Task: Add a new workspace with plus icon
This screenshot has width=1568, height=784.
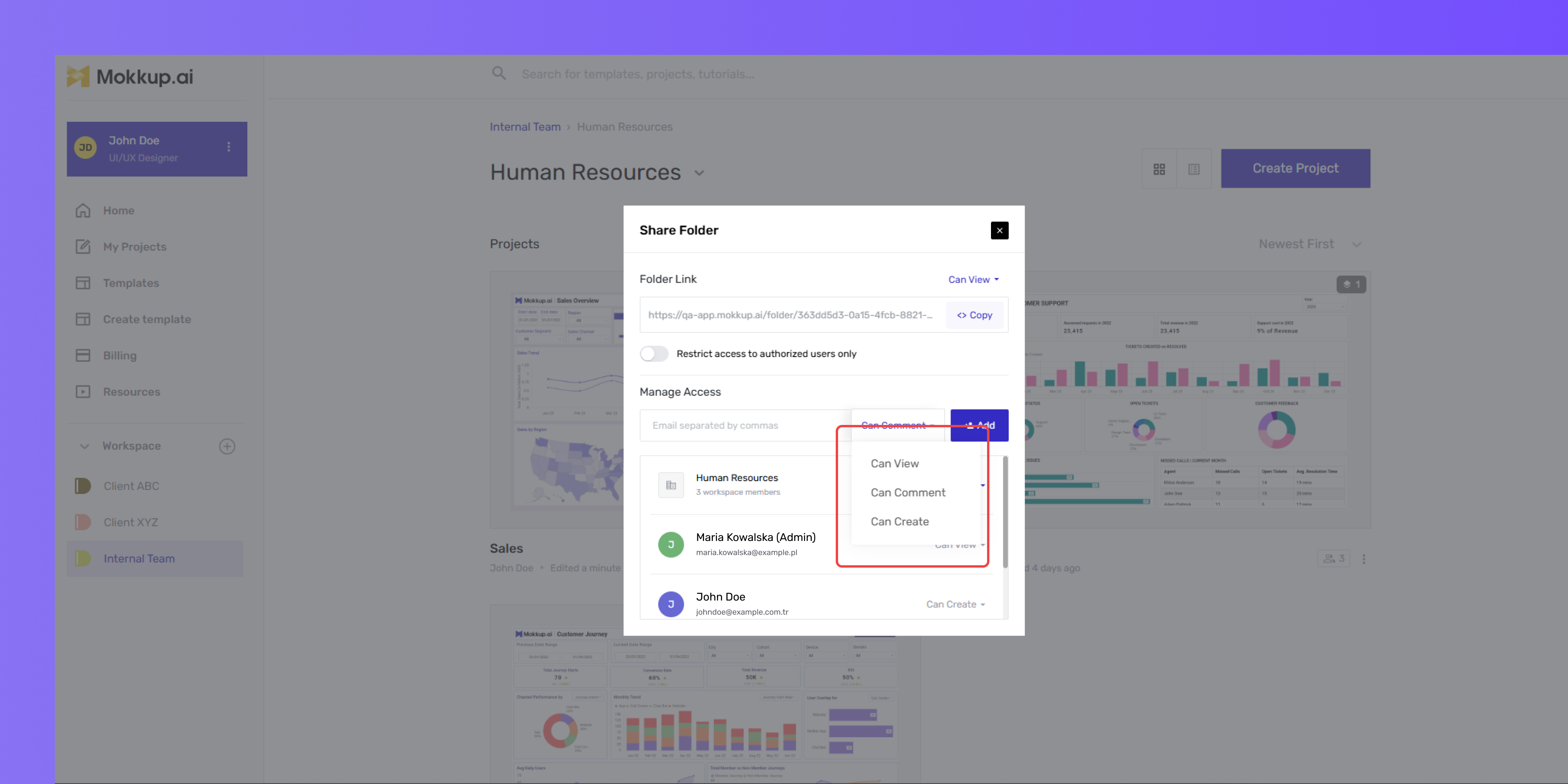Action: pos(227,446)
